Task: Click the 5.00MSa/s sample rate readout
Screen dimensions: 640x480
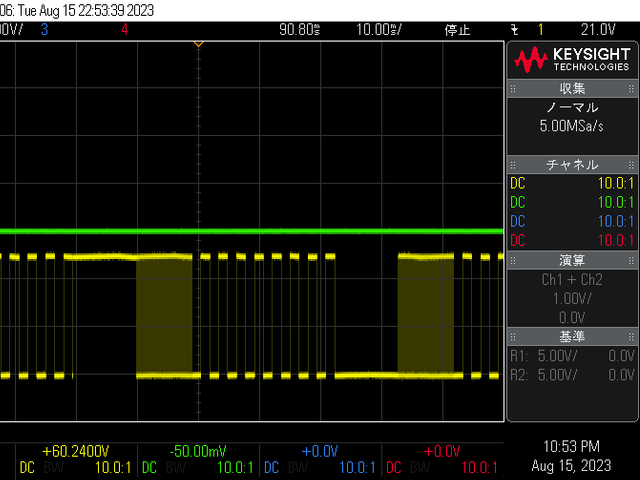Action: pyautogui.click(x=572, y=127)
